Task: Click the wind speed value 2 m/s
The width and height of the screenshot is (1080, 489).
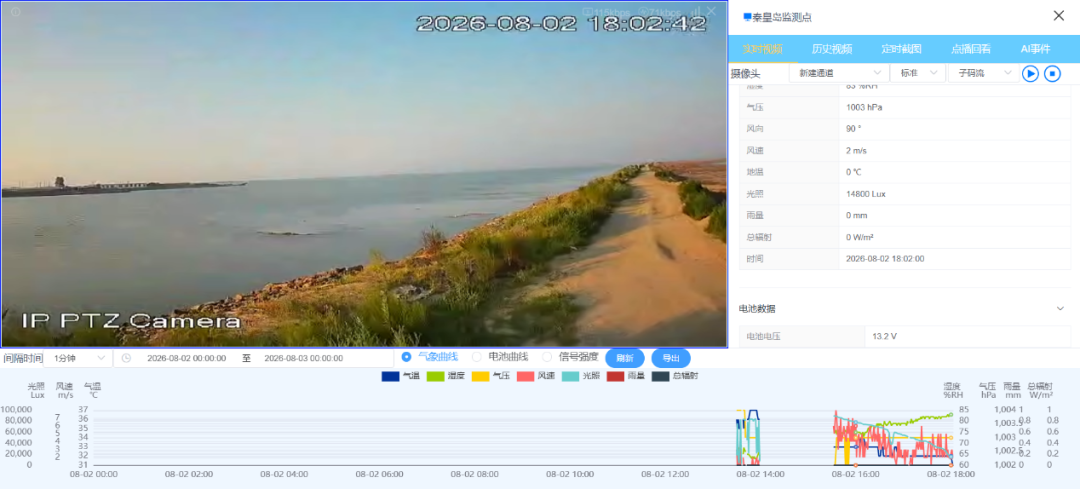Action: 856,151
